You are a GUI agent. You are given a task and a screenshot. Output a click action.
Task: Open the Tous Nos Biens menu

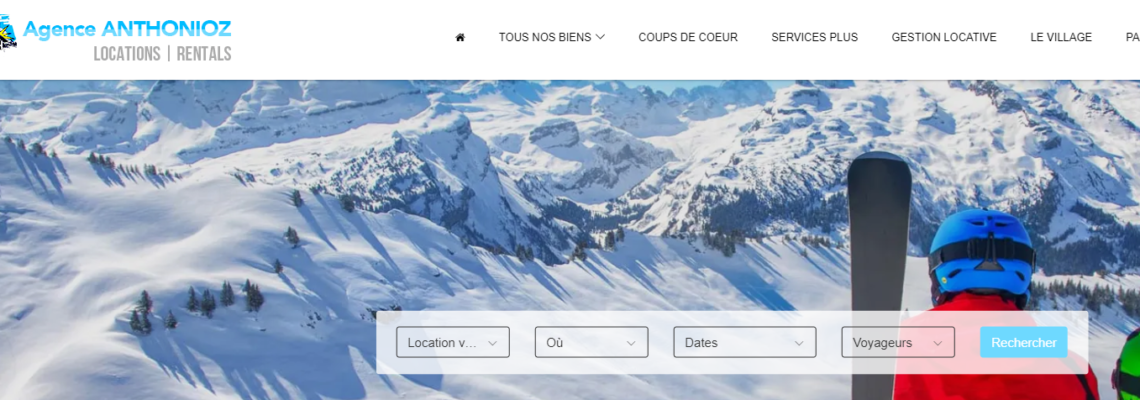(x=552, y=37)
